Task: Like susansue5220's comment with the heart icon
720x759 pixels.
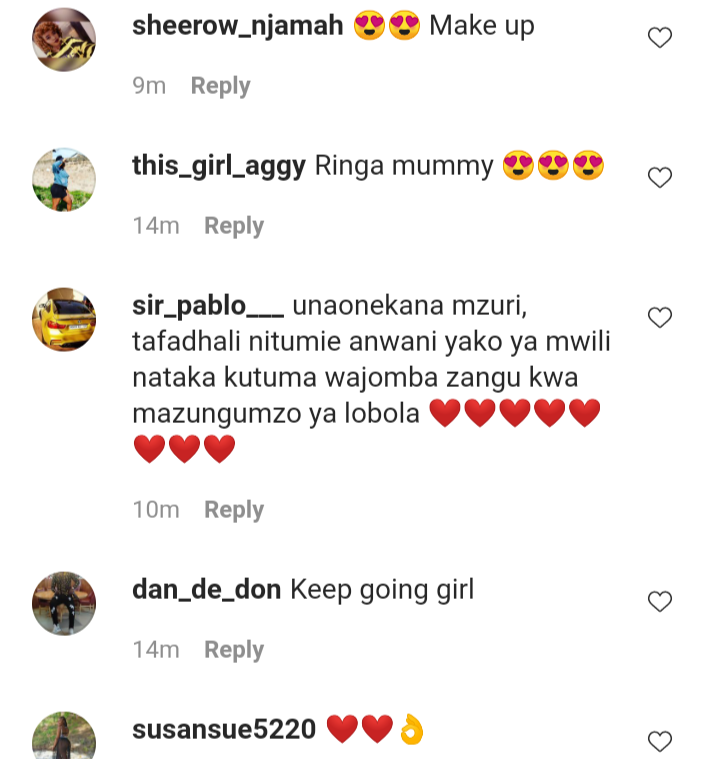Action: pyautogui.click(x=659, y=741)
